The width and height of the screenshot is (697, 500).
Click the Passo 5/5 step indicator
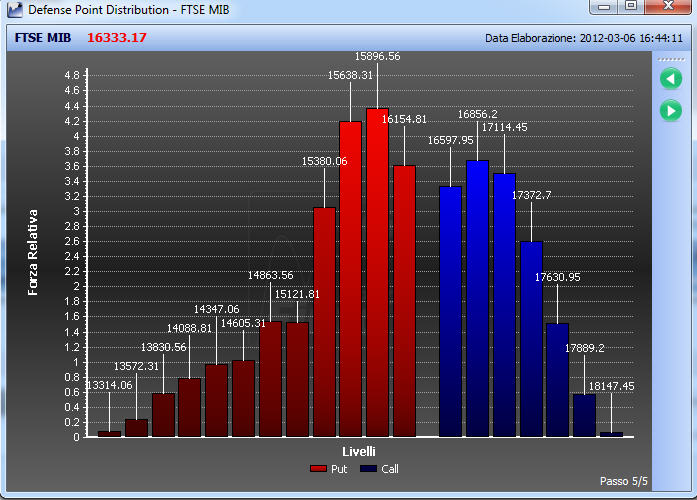click(623, 481)
